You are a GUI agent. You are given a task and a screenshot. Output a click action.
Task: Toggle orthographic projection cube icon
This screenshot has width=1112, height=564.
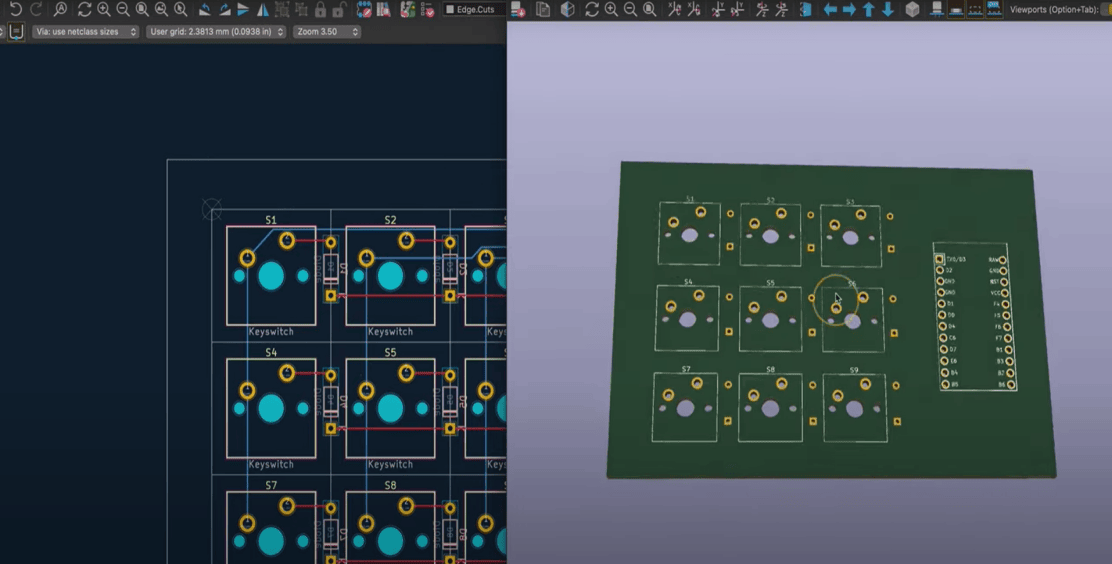(912, 10)
